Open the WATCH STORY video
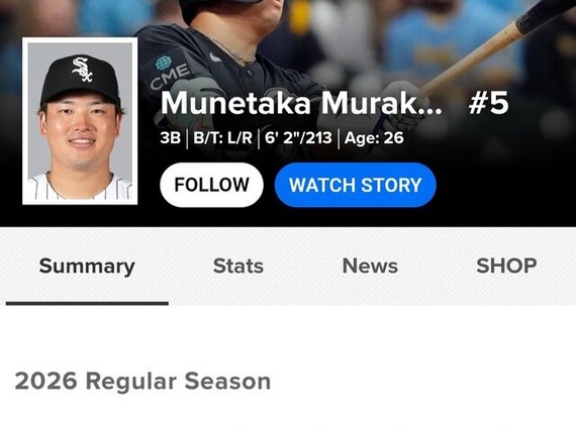The height and width of the screenshot is (430, 576). pyautogui.click(x=355, y=185)
